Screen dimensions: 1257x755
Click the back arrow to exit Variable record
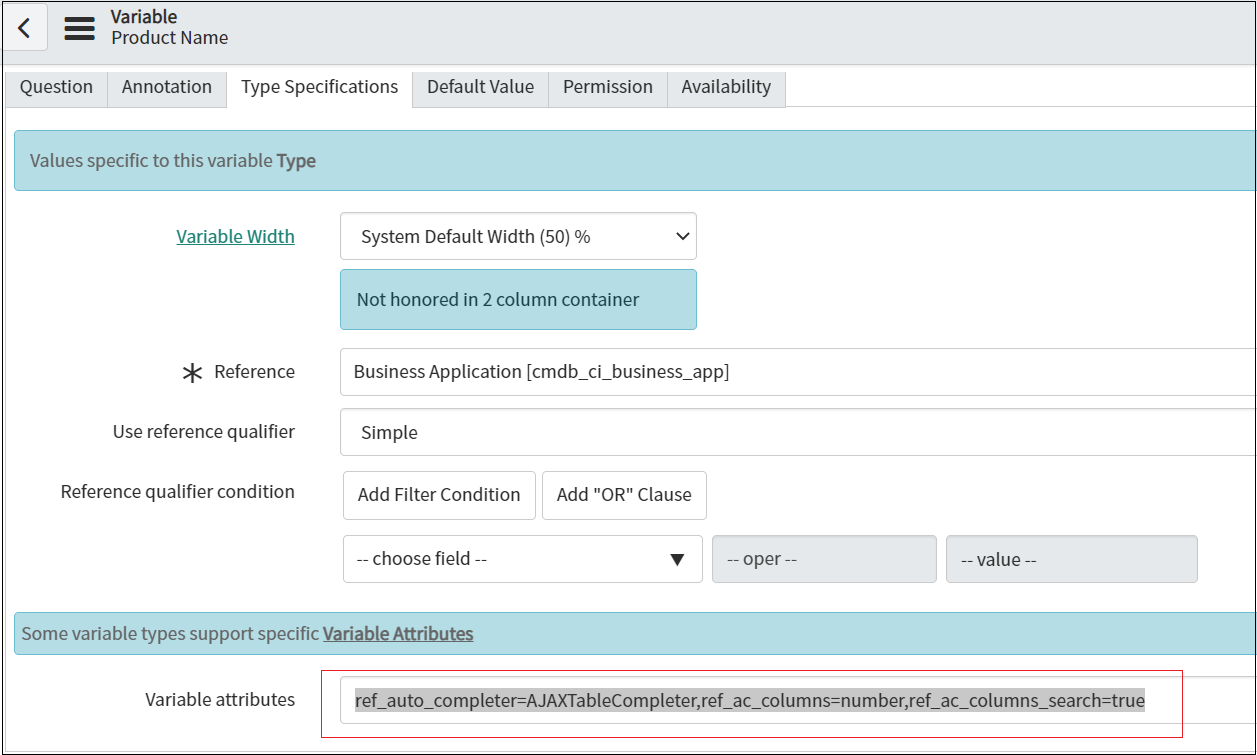pos(24,27)
